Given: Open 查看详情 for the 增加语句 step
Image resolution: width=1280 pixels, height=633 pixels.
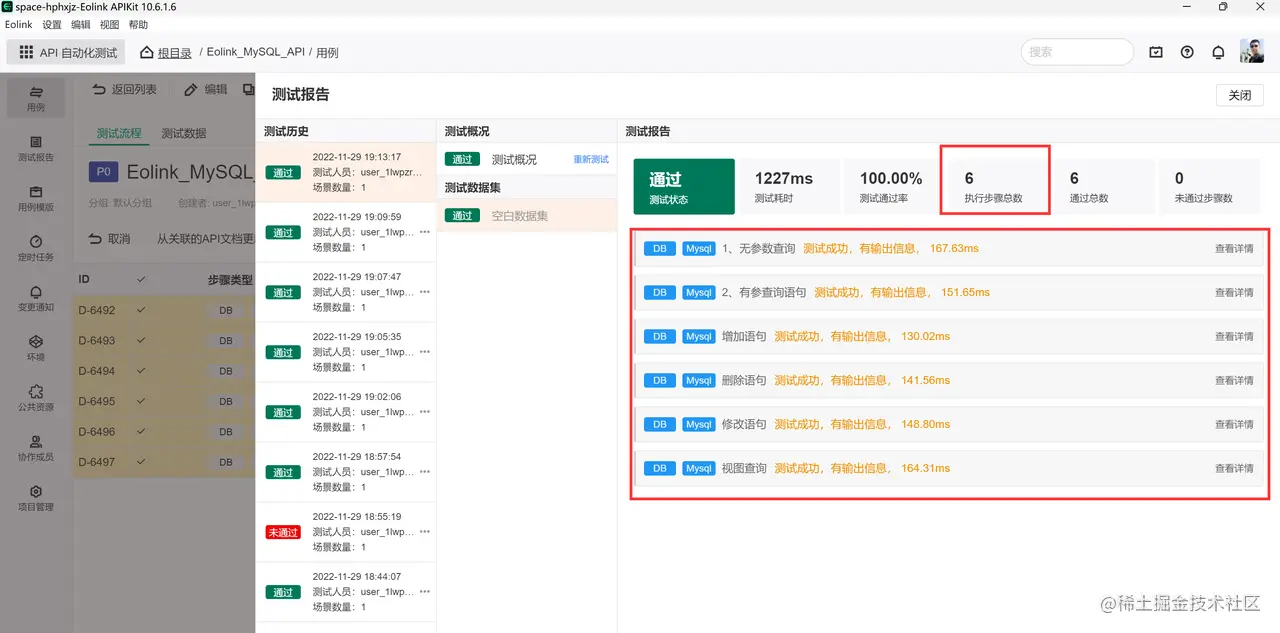Looking at the screenshot, I should 1234,336.
